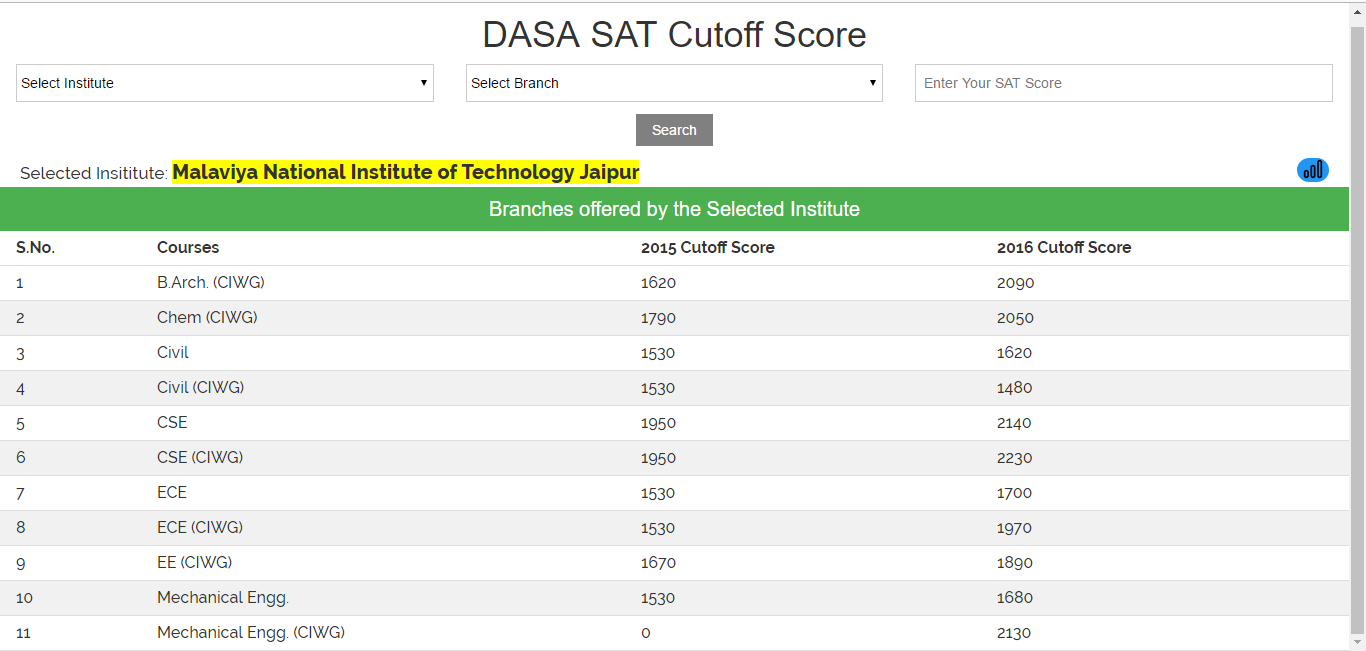Select the B.Arch. (CIWG) course row
Viewport: 1366px width, 651px height.
(x=211, y=283)
